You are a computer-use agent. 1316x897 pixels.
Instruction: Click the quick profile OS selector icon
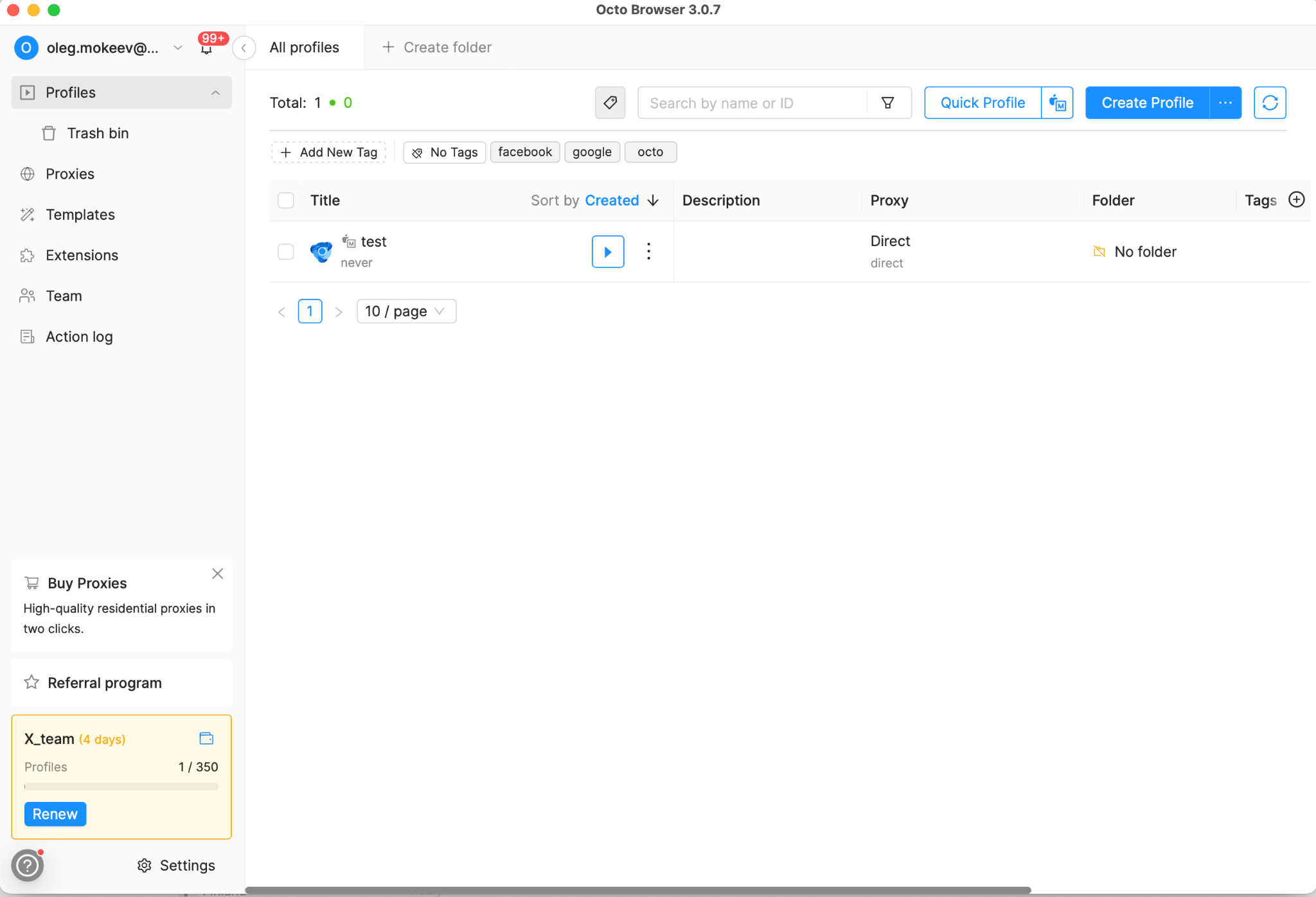click(x=1057, y=103)
